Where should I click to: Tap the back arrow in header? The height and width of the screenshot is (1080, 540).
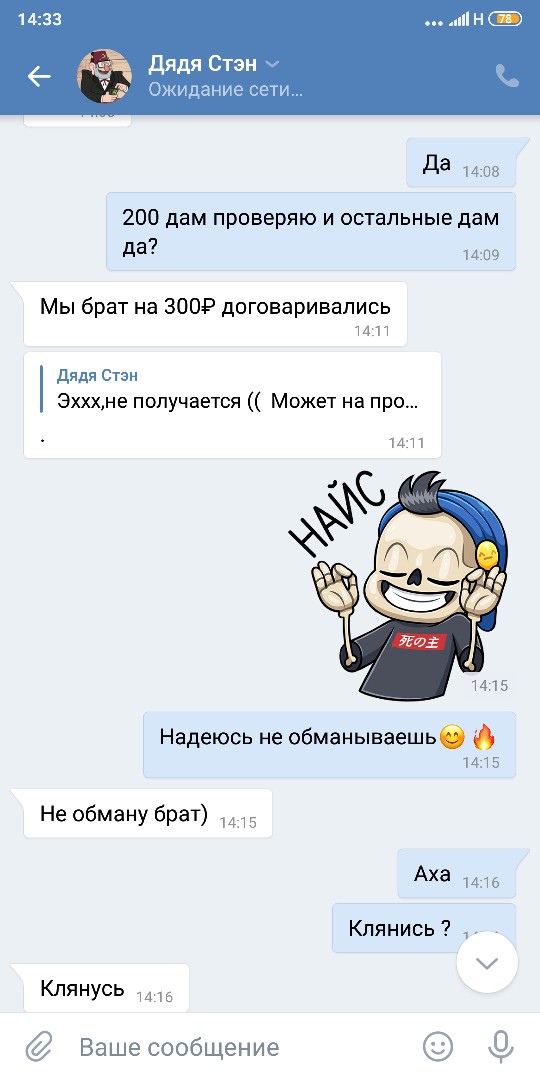pyautogui.click(x=39, y=76)
